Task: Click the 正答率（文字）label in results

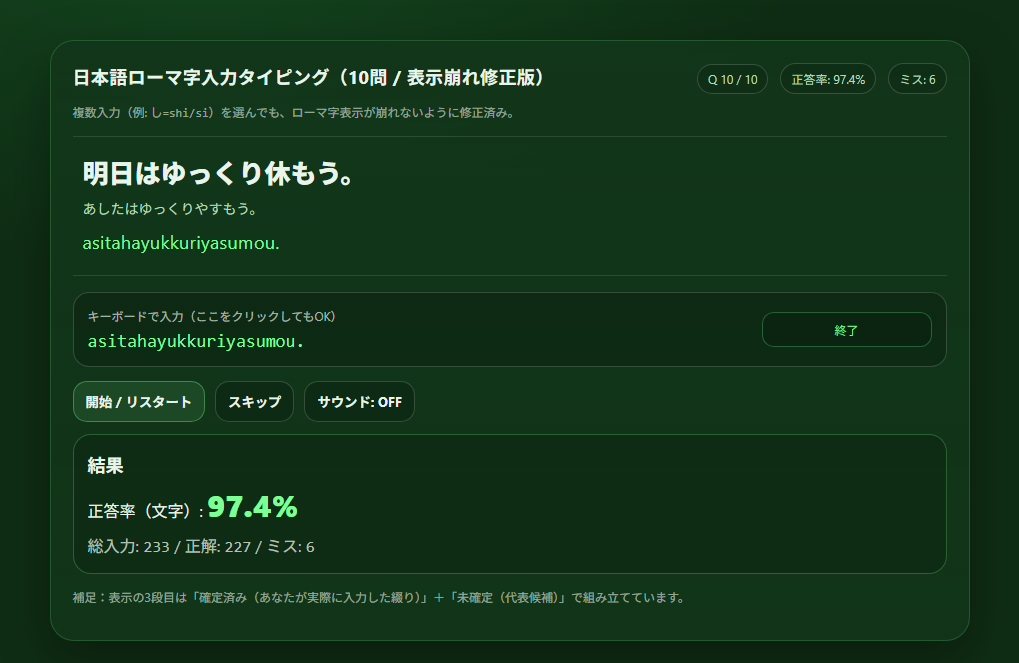Action: pos(145,511)
